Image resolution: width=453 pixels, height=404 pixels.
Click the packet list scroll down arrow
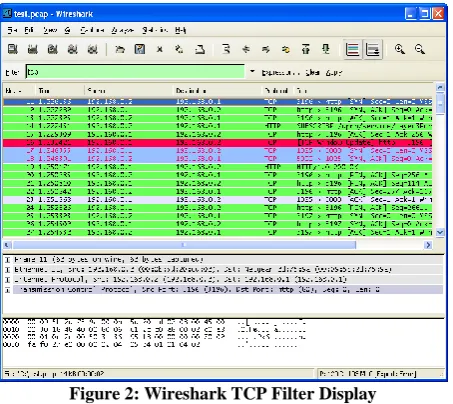pyautogui.click(x=440, y=232)
